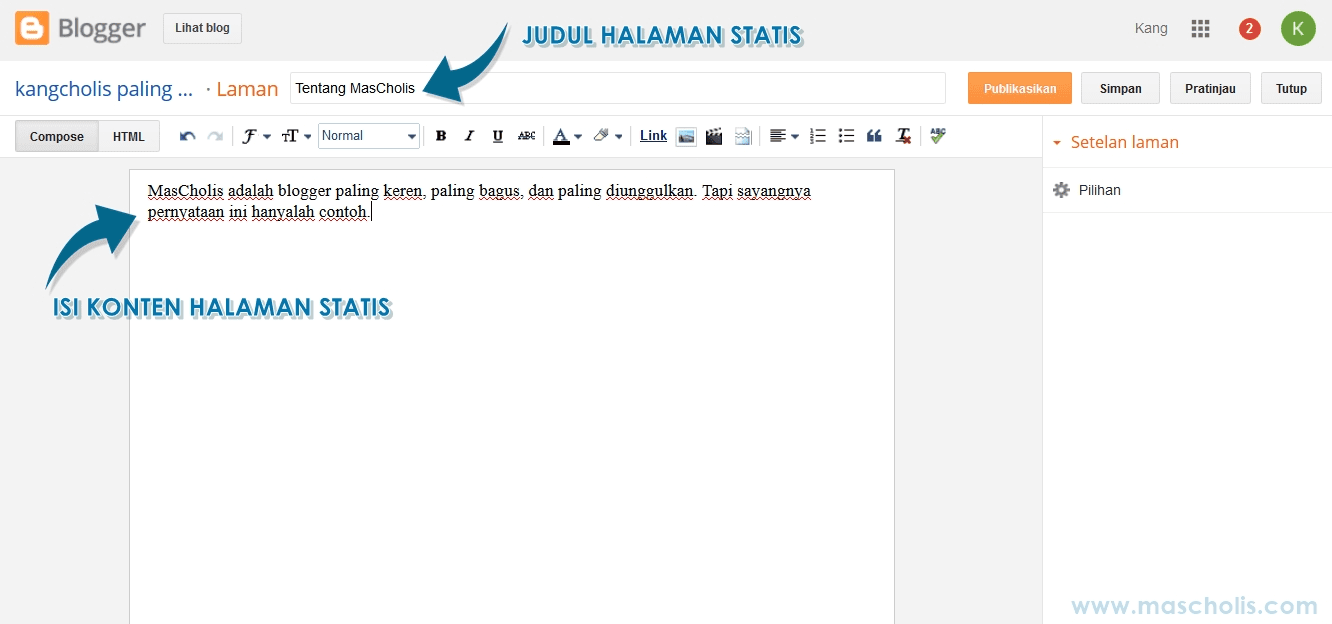The image size is (1332, 624).
Task: Open the Pilihan settings gear
Action: (1061, 189)
